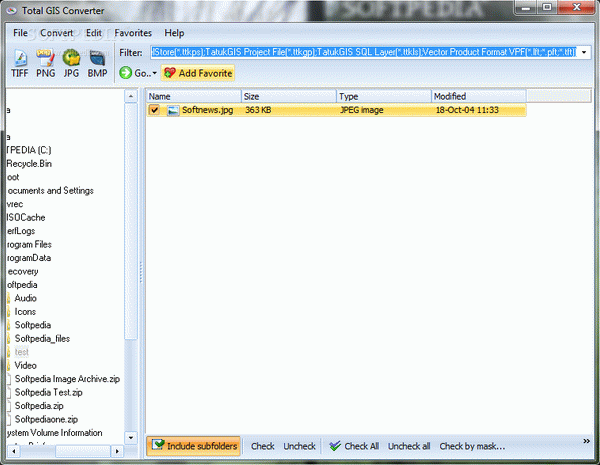Open the Audio folder in tree
The width and height of the screenshot is (600, 465).
26,298
